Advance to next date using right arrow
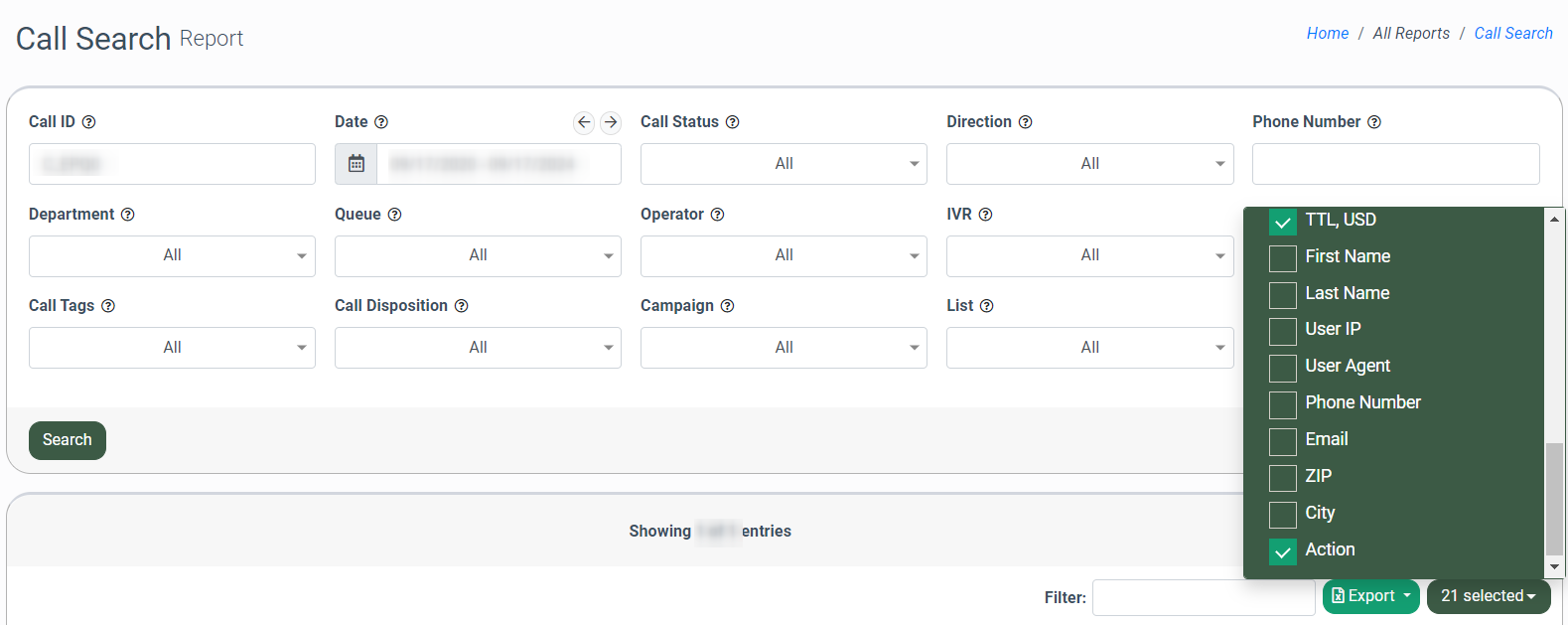The height and width of the screenshot is (625, 1568). 611,122
